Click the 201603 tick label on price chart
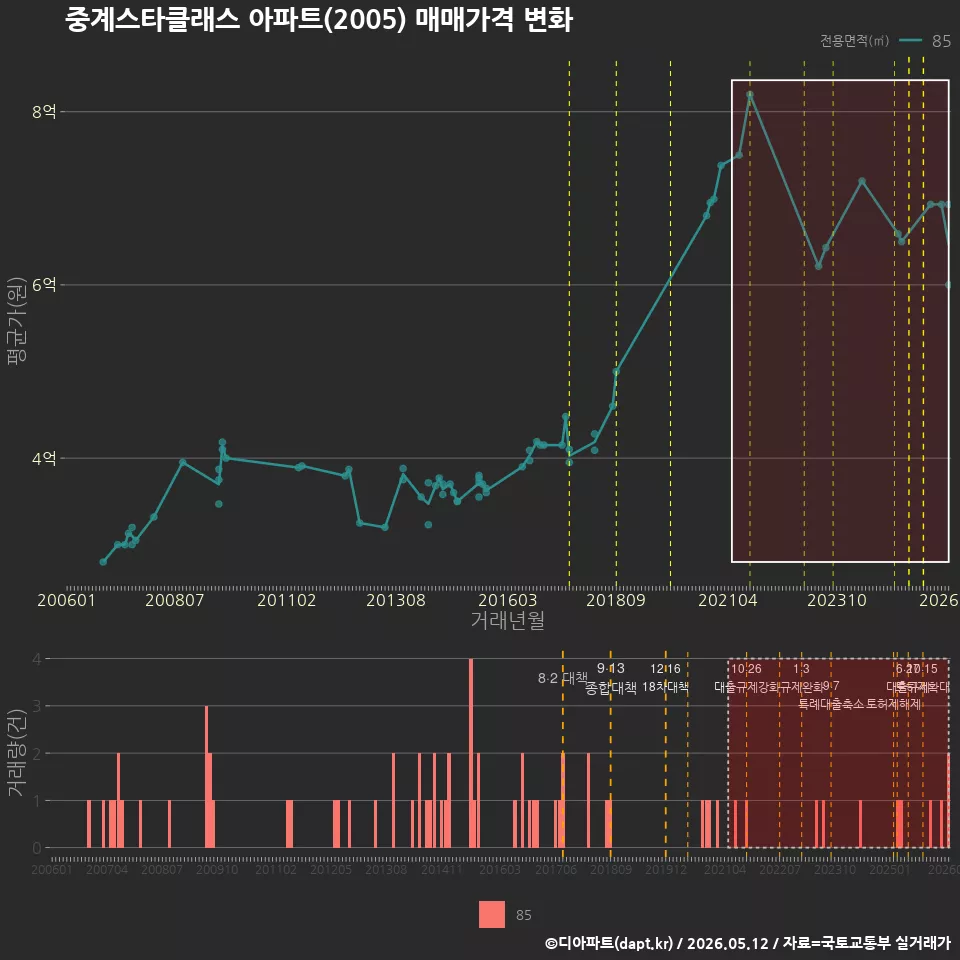The image size is (960, 960). coord(508,600)
